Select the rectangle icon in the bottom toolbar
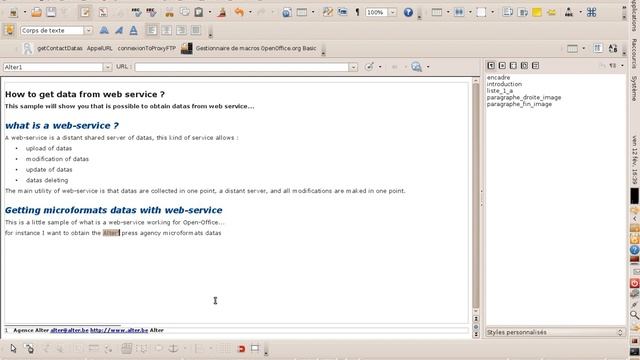Screen dimensions: 640x360 click(x=255, y=348)
